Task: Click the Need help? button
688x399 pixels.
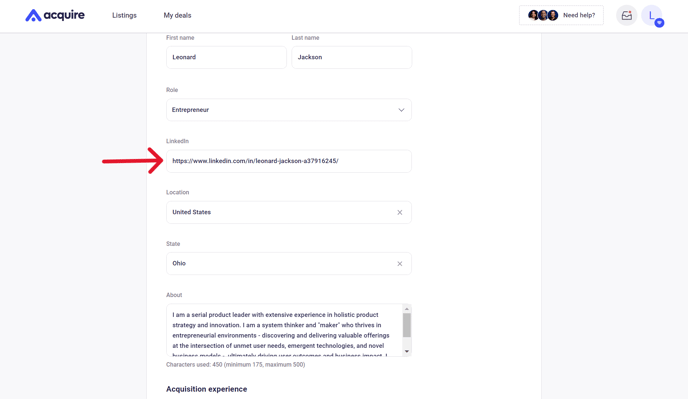Action: (x=561, y=15)
